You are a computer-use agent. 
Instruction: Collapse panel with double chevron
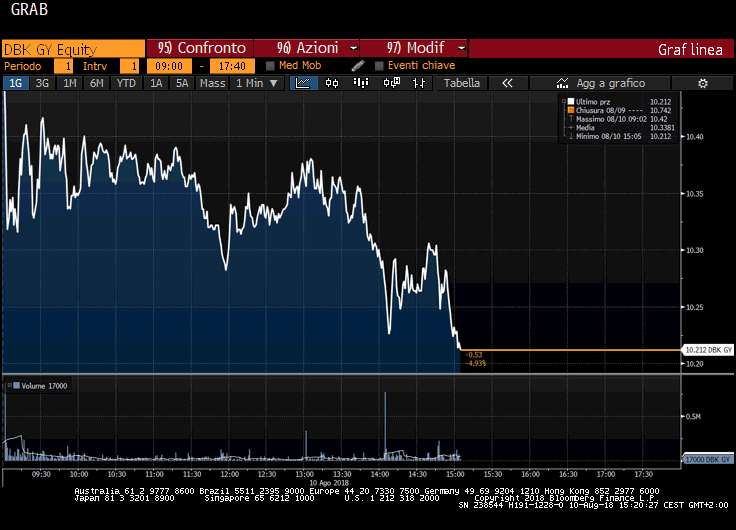click(x=507, y=83)
